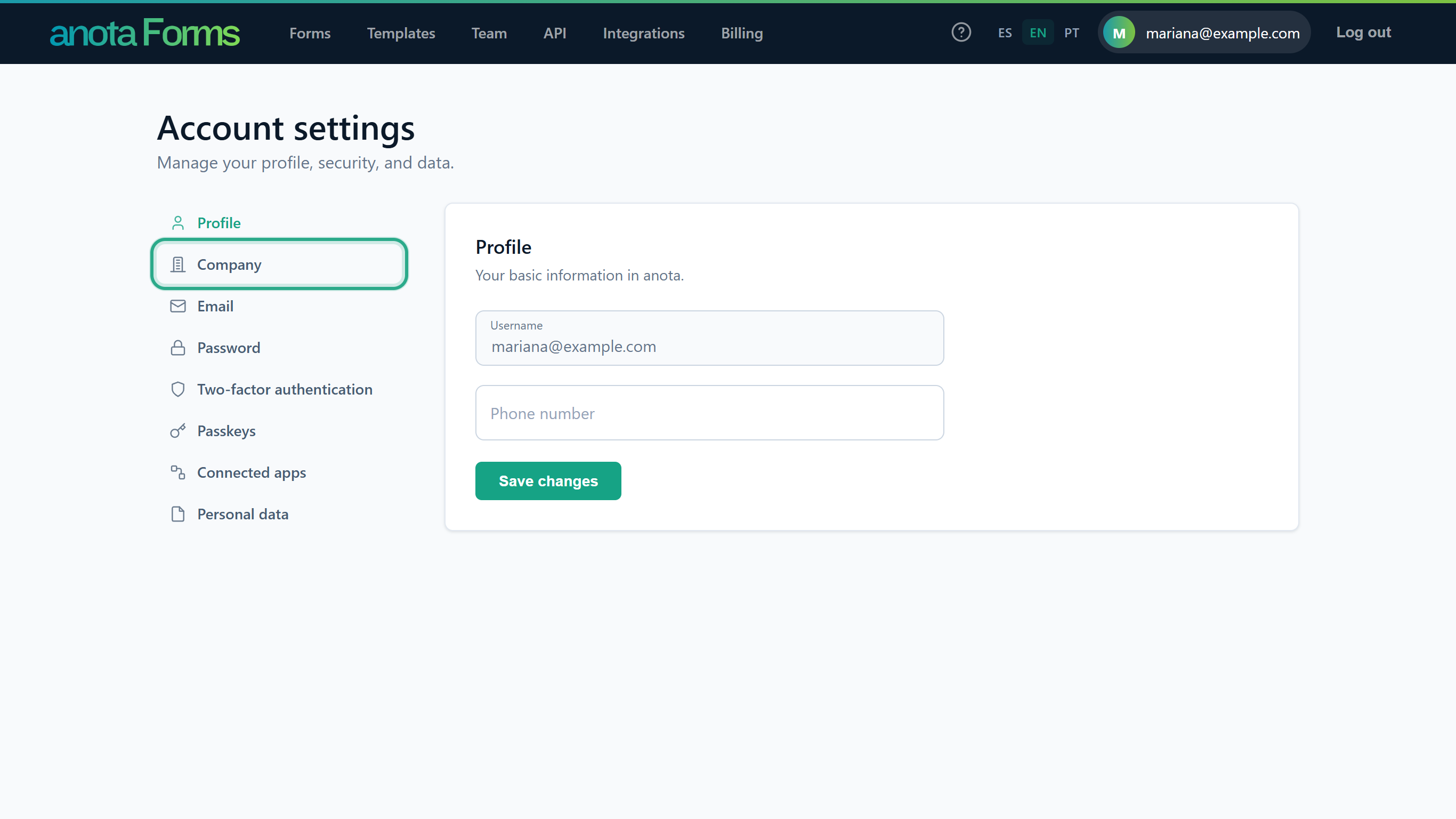Click "Your basic information in anota." text
Image resolution: width=1456 pixels, height=819 pixels.
[x=579, y=276]
